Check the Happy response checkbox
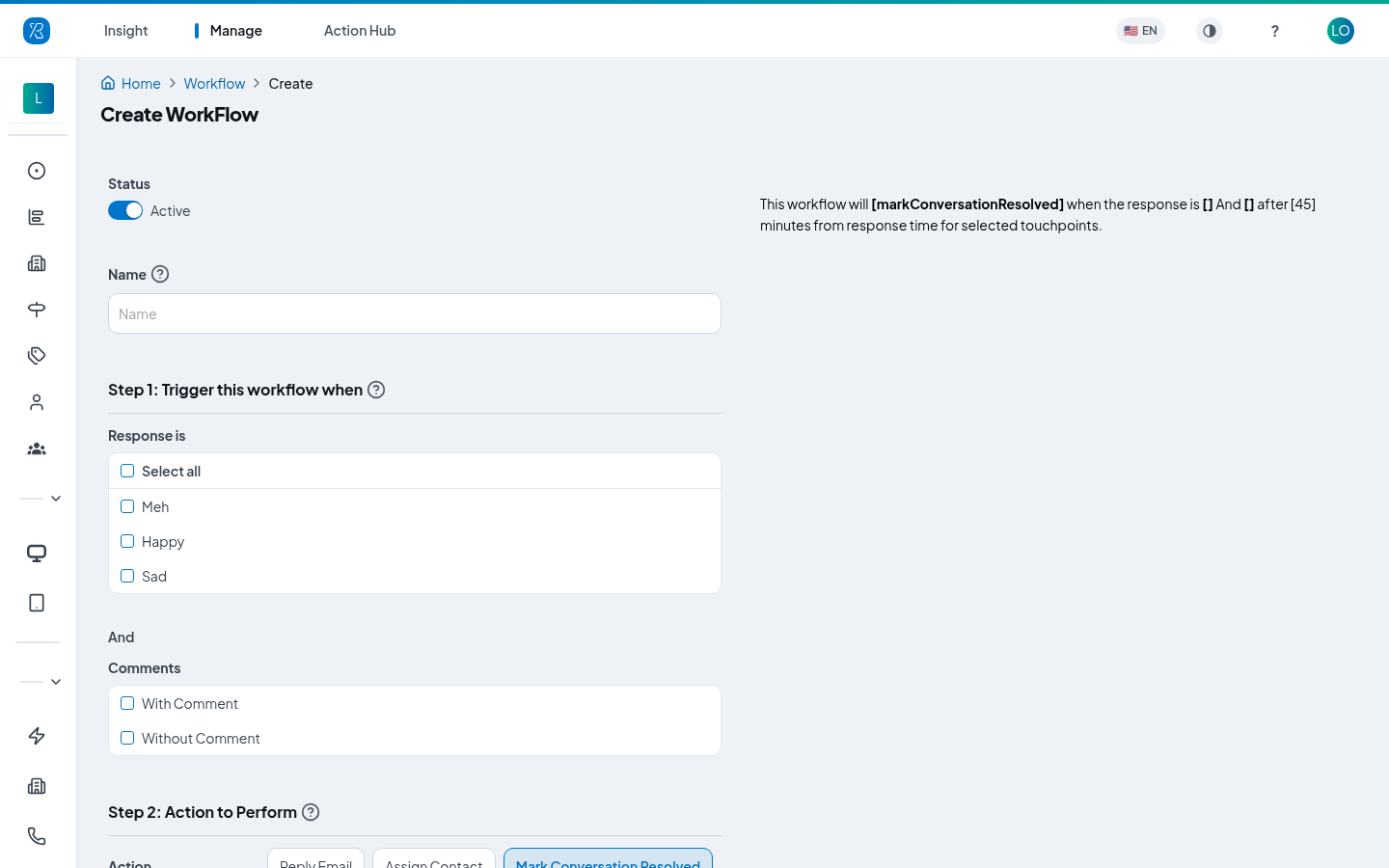Image resolution: width=1389 pixels, height=868 pixels. click(x=127, y=541)
